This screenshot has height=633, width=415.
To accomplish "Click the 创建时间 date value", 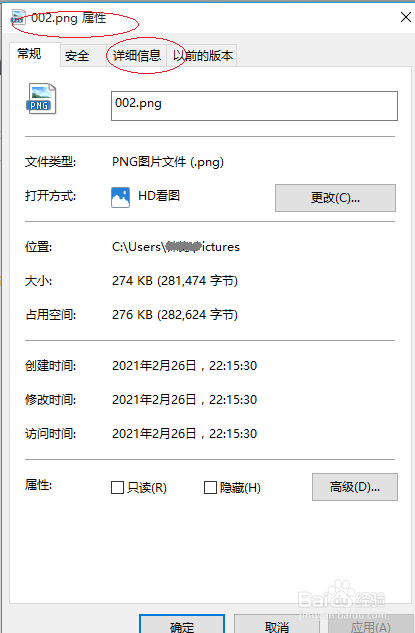I will point(184,365).
